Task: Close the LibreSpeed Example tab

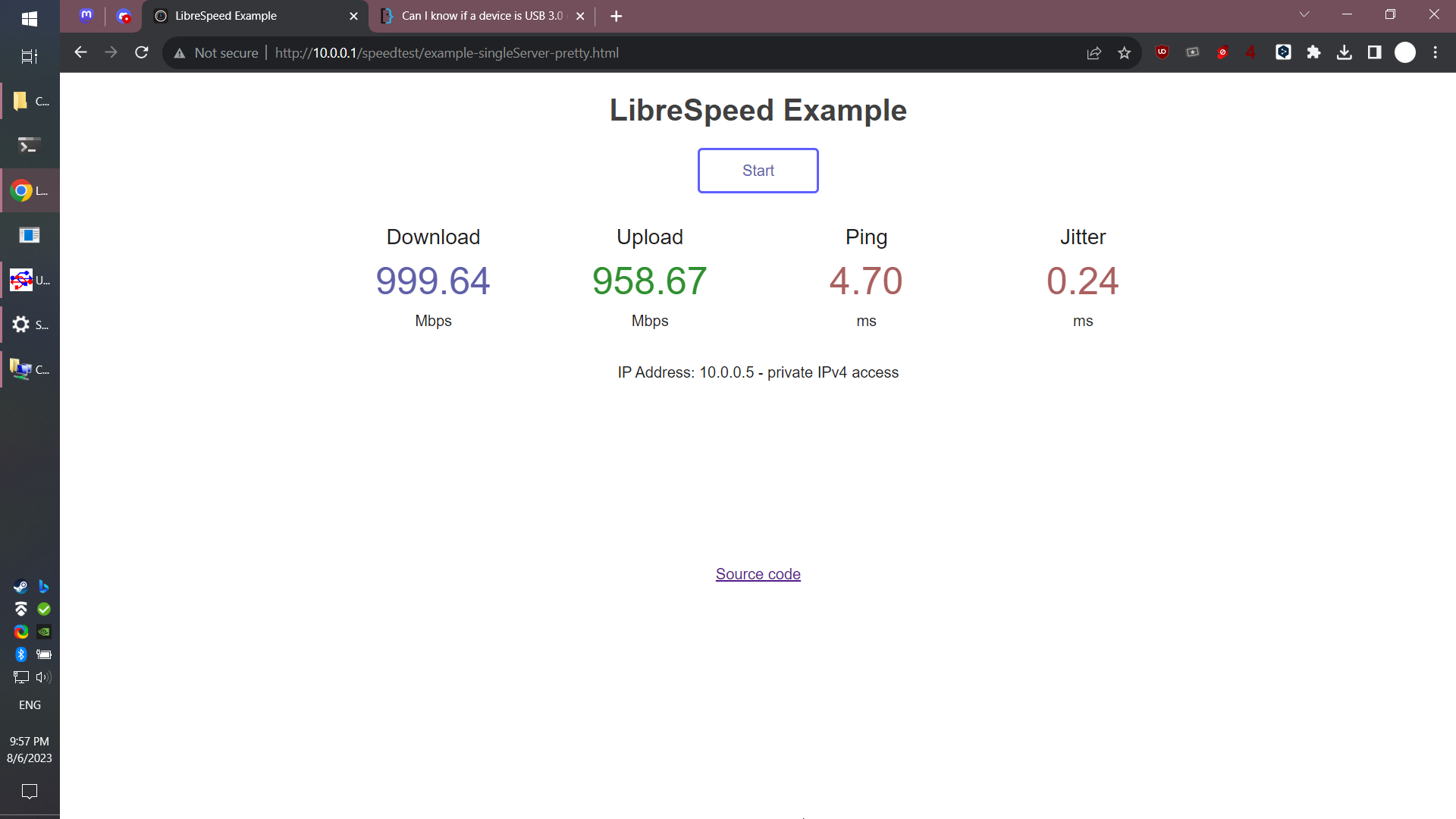Action: [353, 16]
